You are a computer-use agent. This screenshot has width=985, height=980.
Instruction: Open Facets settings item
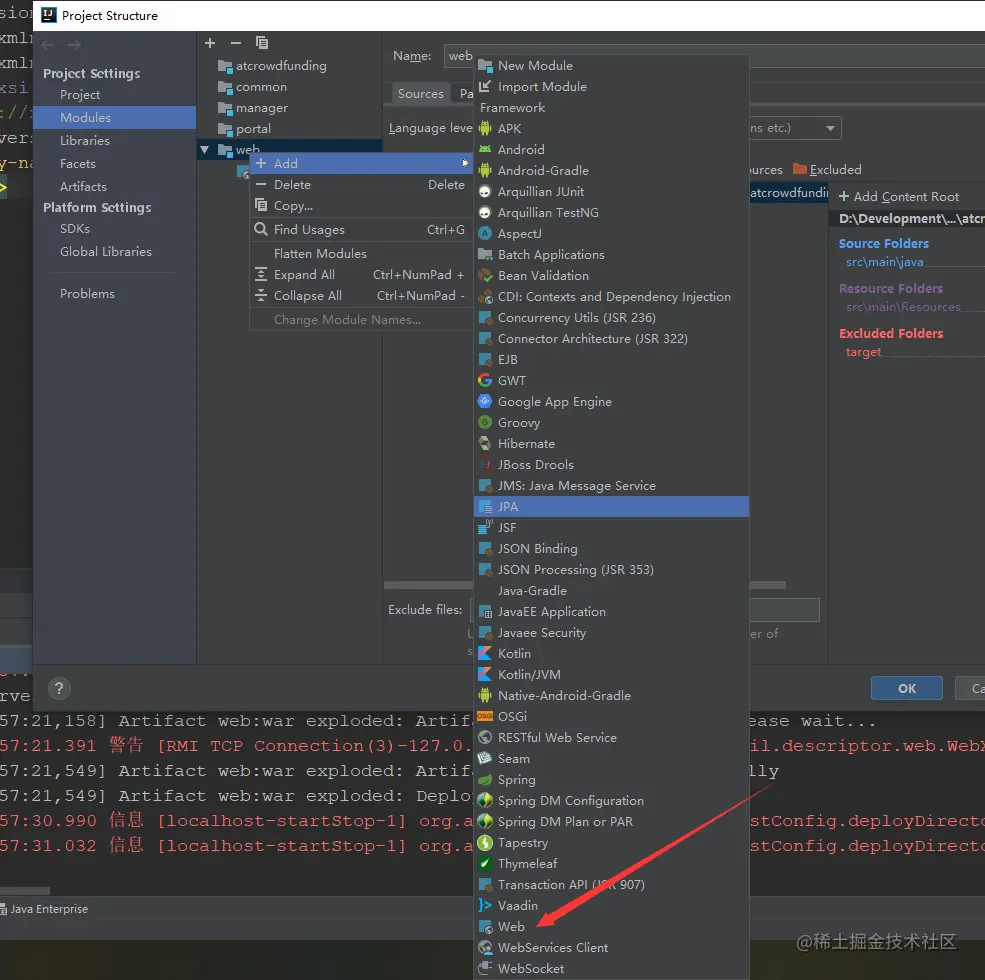click(x=78, y=164)
